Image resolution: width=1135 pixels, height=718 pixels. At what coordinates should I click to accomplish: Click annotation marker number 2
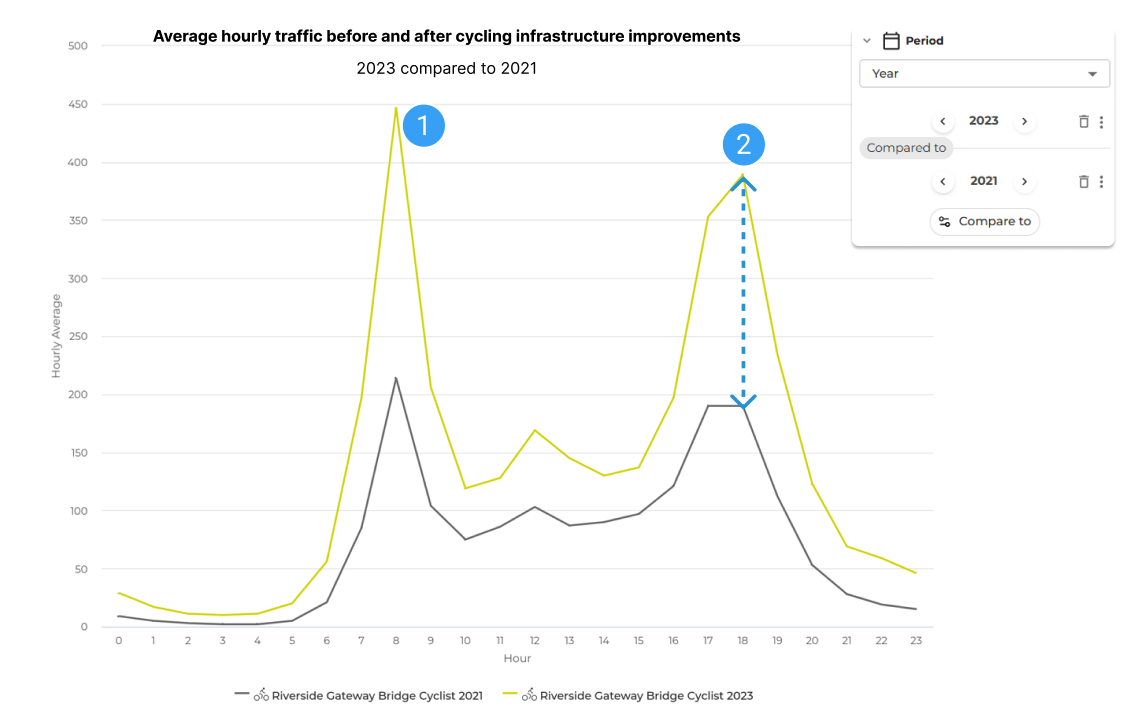tap(743, 145)
